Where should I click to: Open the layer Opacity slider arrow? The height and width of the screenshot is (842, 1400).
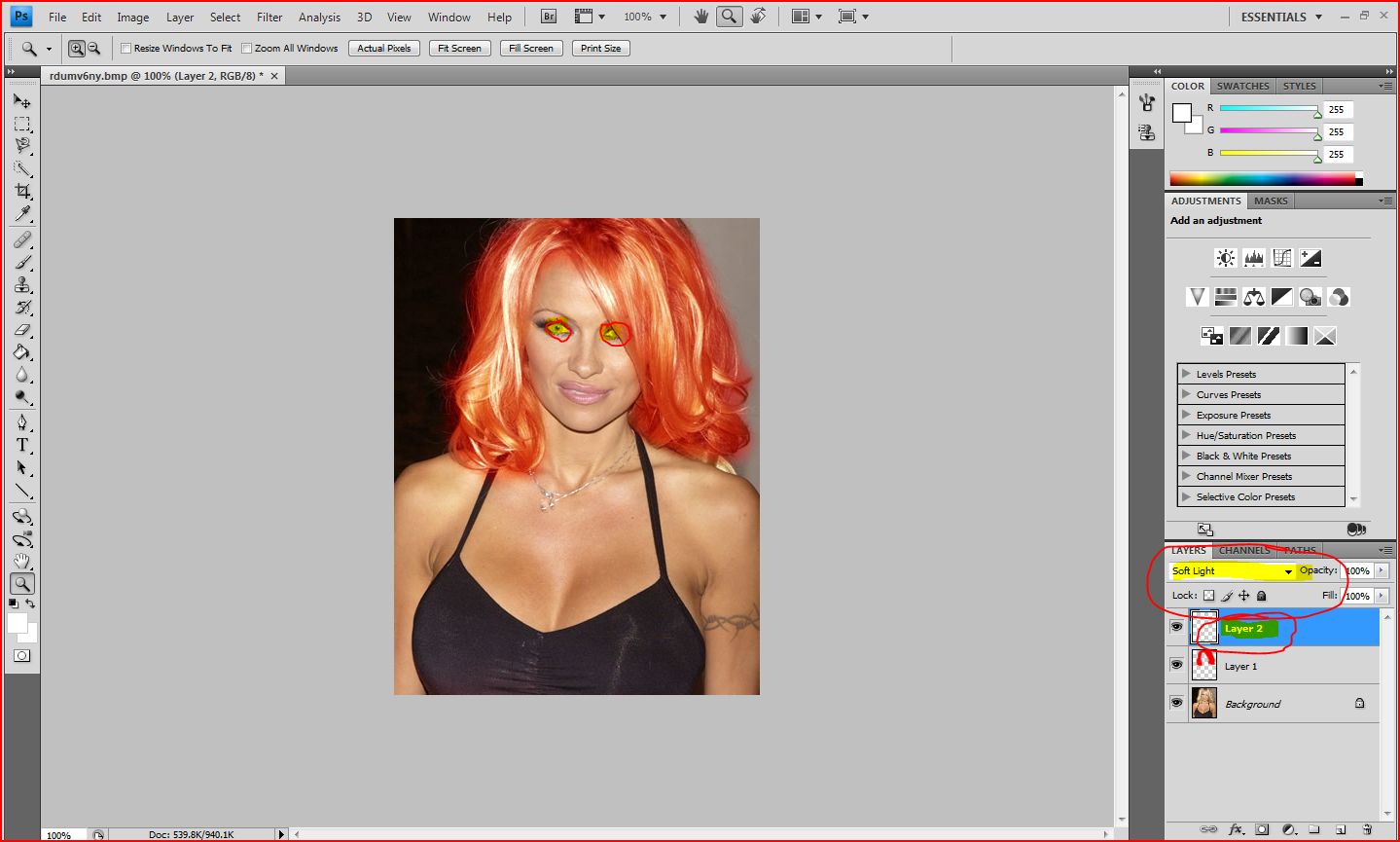click(1381, 570)
